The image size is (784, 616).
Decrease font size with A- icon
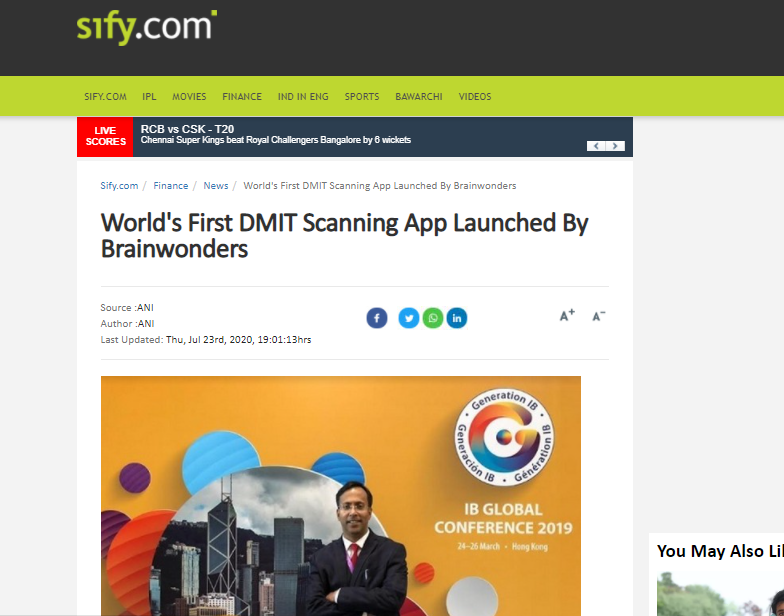pyautogui.click(x=598, y=316)
